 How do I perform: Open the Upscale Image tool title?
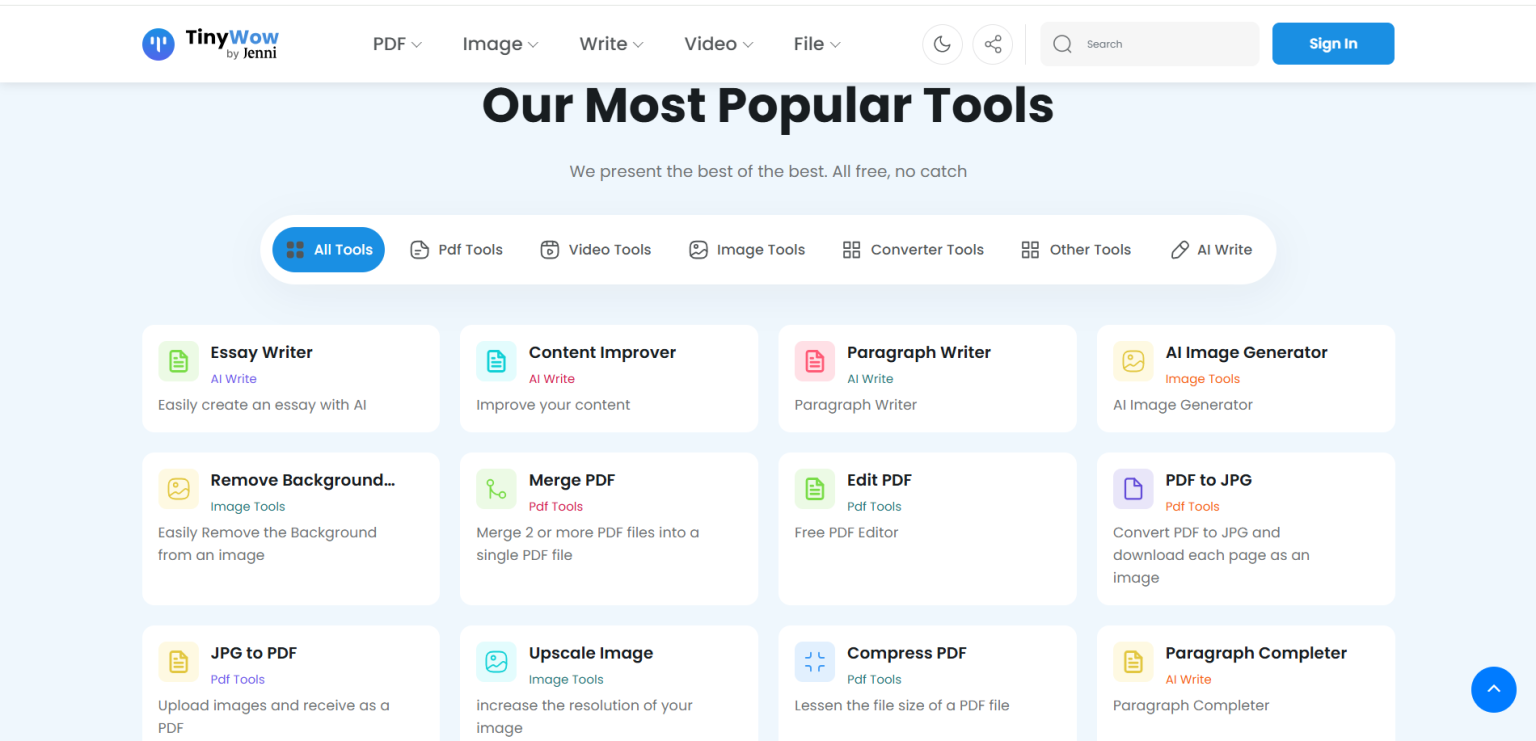click(591, 653)
